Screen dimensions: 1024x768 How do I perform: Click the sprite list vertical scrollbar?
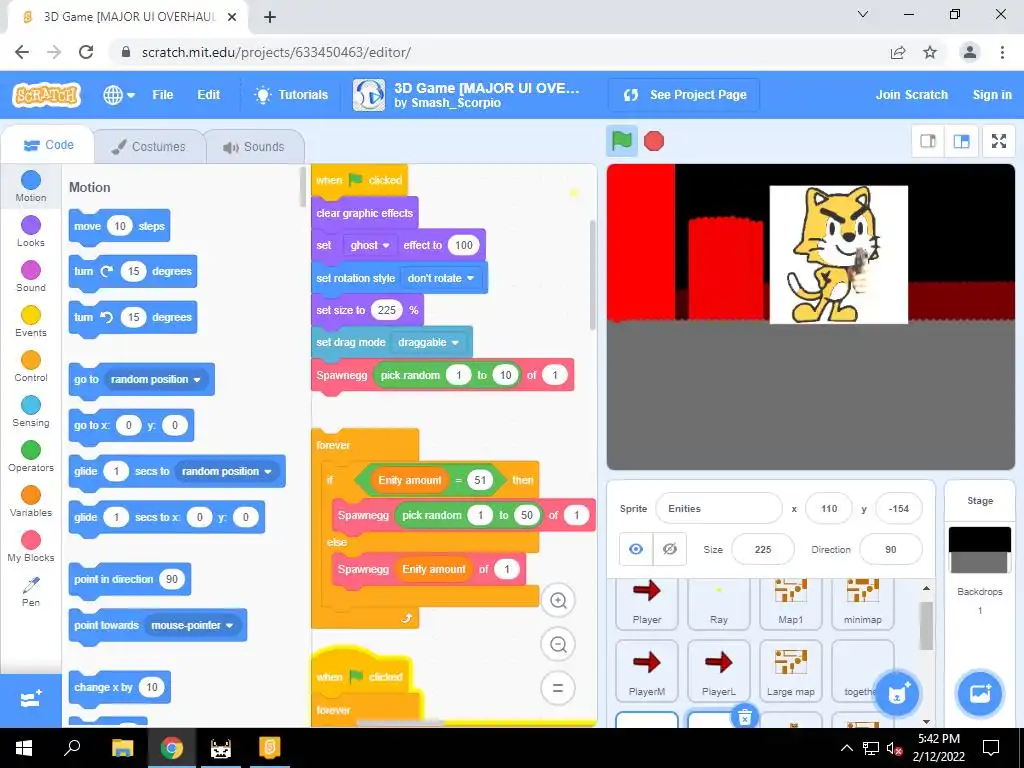926,626
